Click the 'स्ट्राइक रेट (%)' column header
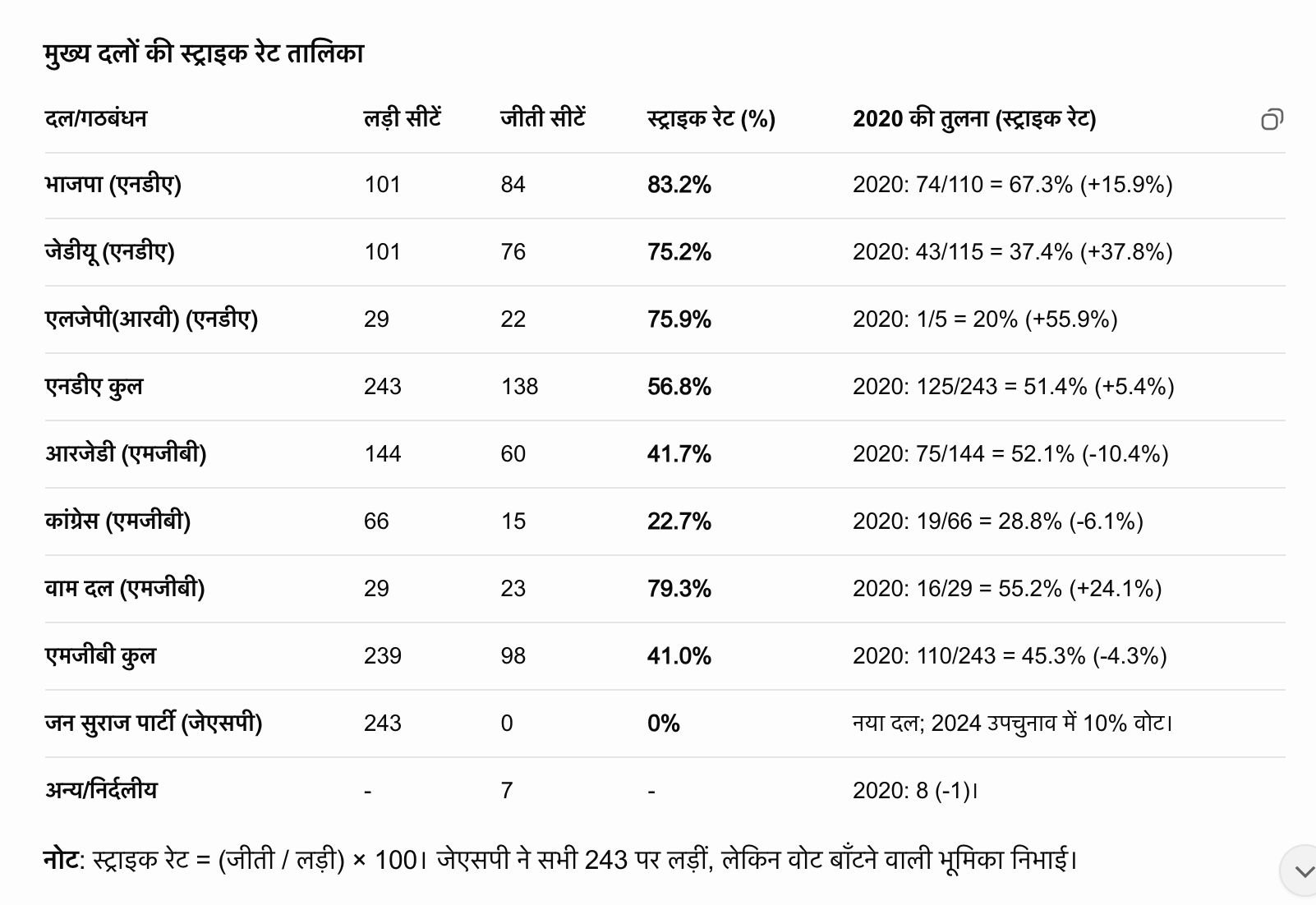This screenshot has width=1316, height=905. click(711, 119)
